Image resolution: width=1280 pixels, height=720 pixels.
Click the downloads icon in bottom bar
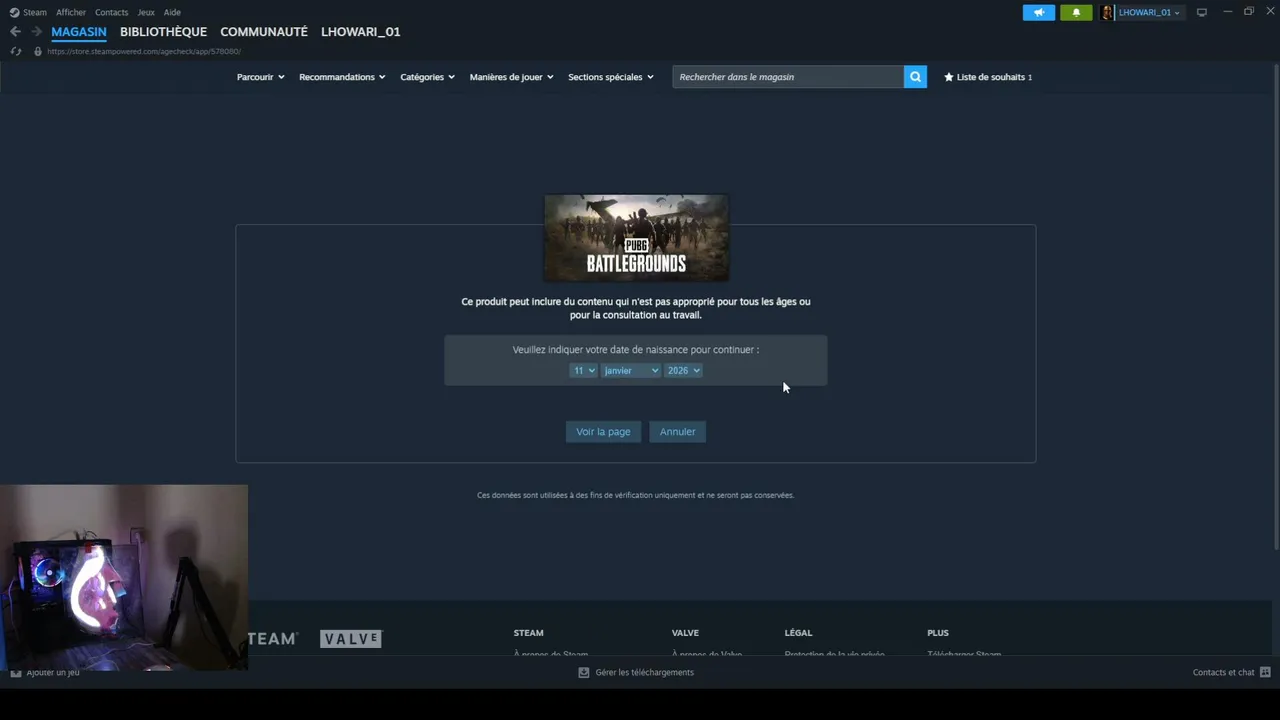[x=584, y=672]
